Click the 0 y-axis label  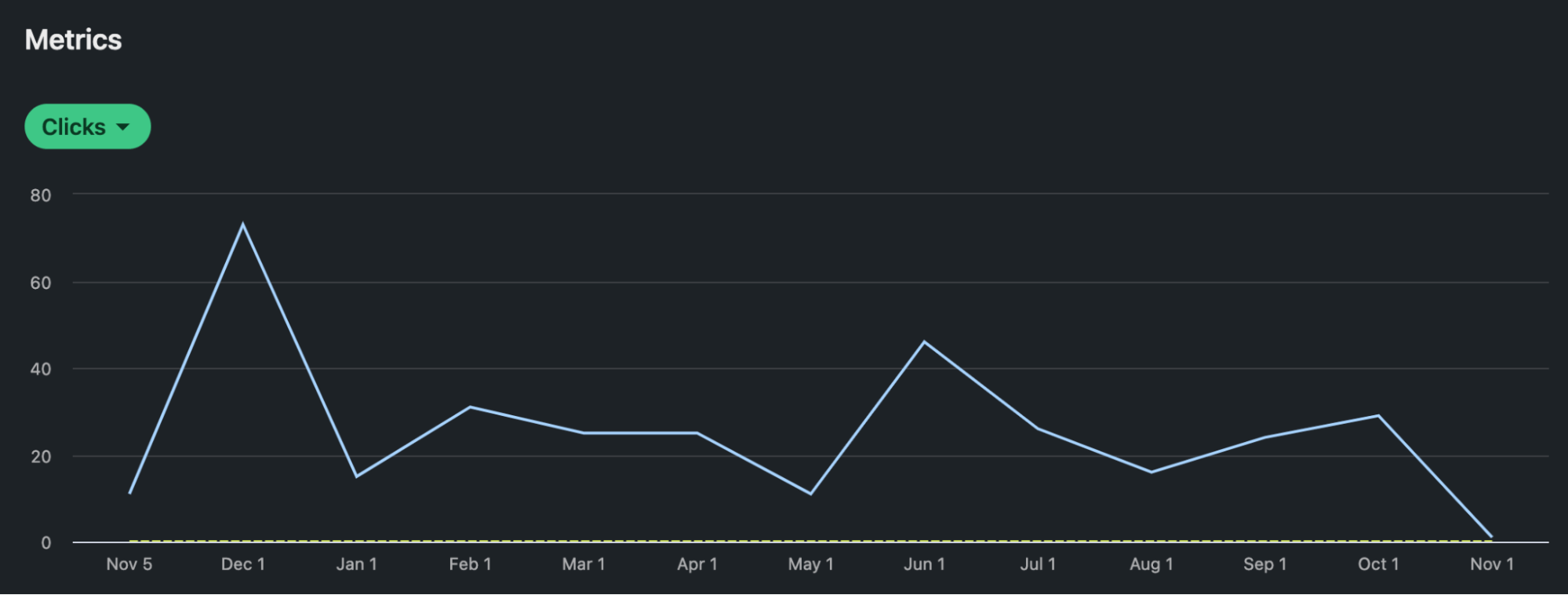pos(45,543)
